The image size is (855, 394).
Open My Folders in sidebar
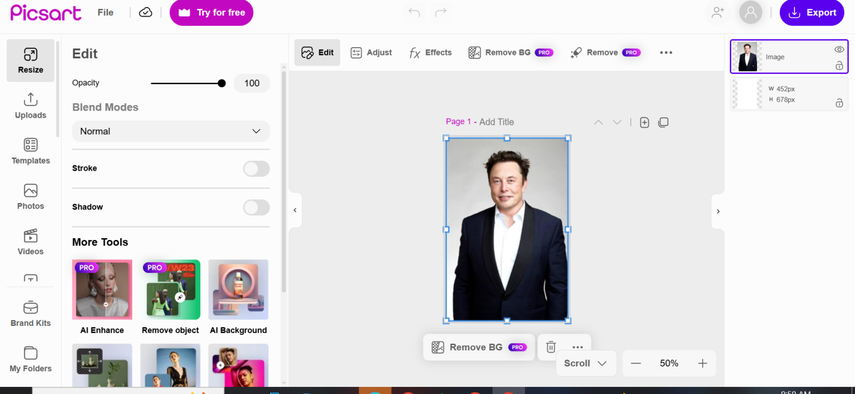click(x=31, y=359)
